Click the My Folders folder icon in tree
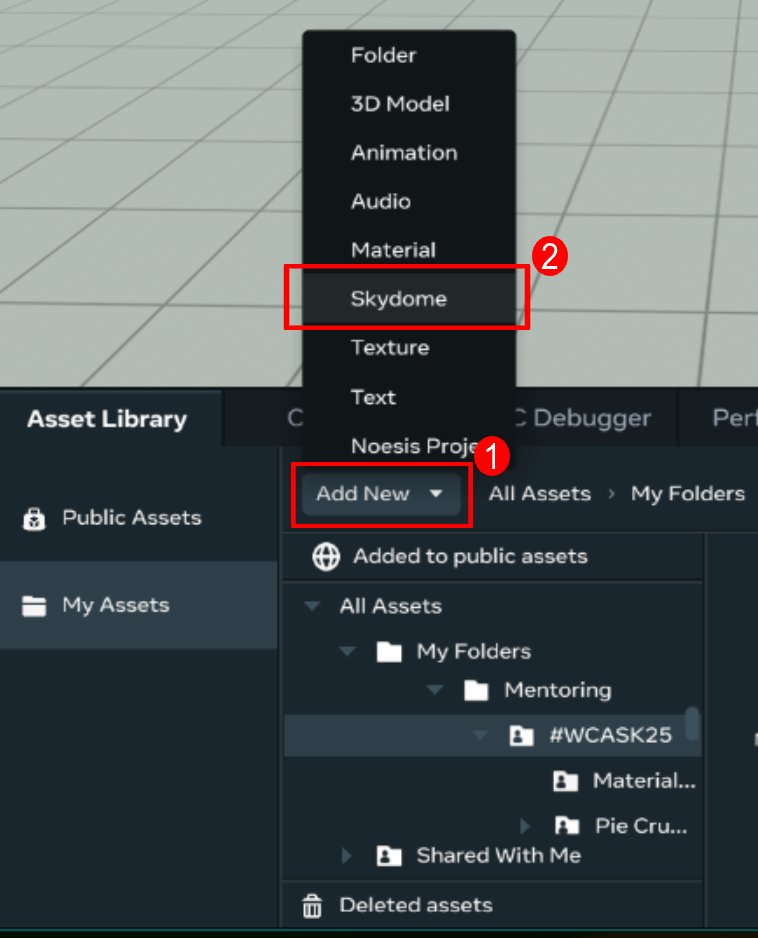The image size is (758, 938). [389, 652]
